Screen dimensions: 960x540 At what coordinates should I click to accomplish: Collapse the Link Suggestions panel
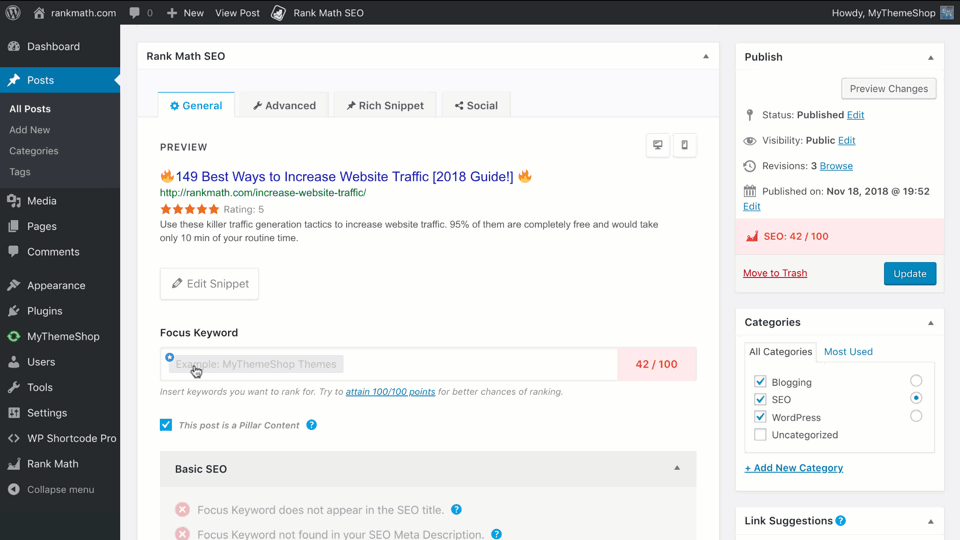click(931, 522)
